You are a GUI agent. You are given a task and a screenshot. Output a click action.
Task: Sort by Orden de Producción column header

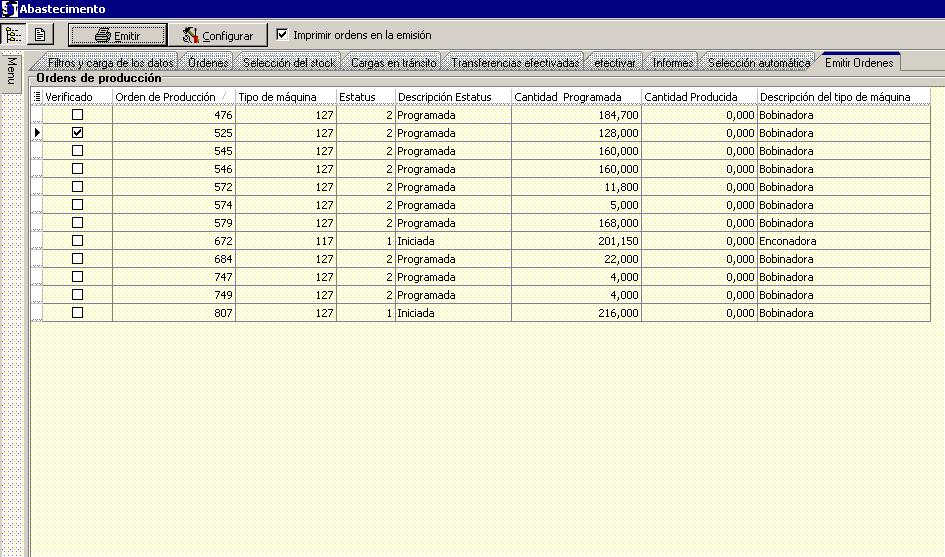(173, 97)
